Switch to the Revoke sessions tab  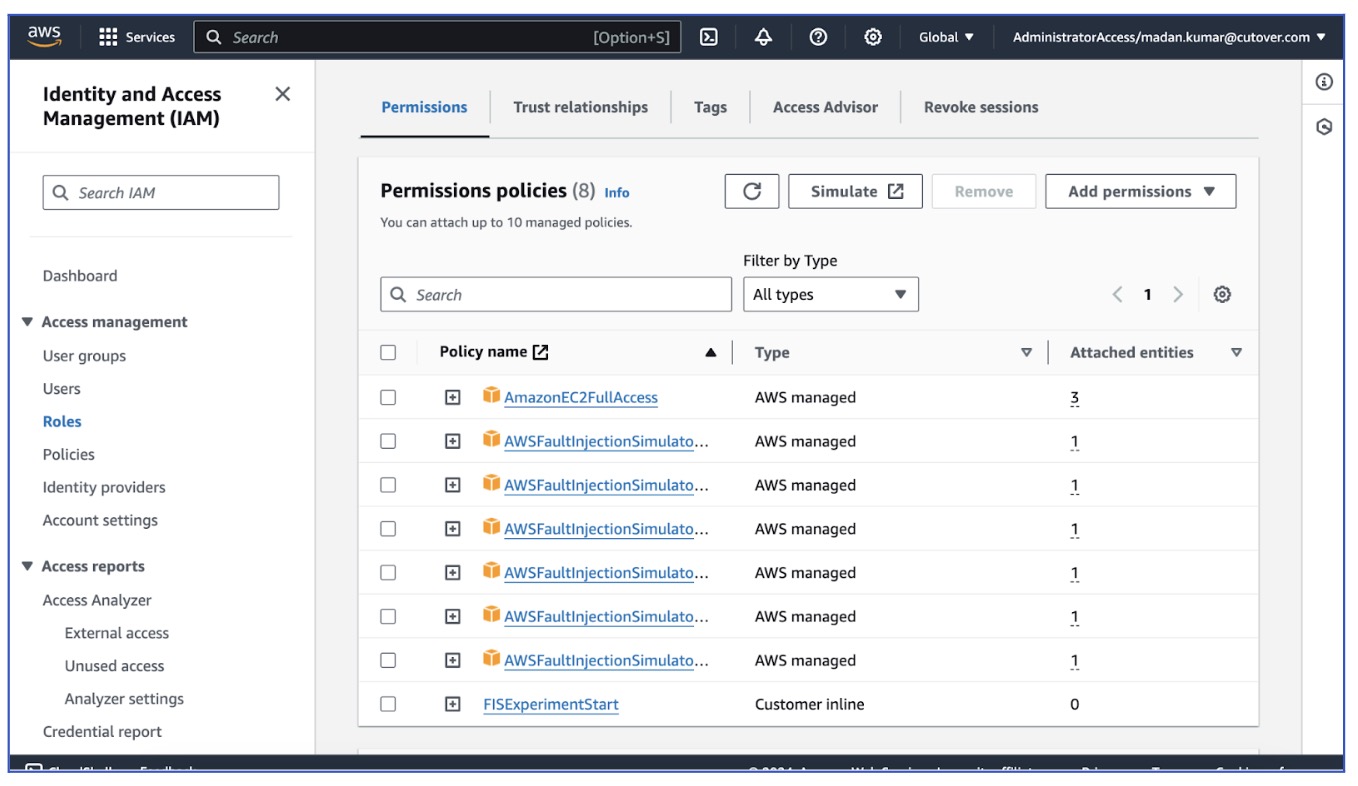click(x=981, y=107)
